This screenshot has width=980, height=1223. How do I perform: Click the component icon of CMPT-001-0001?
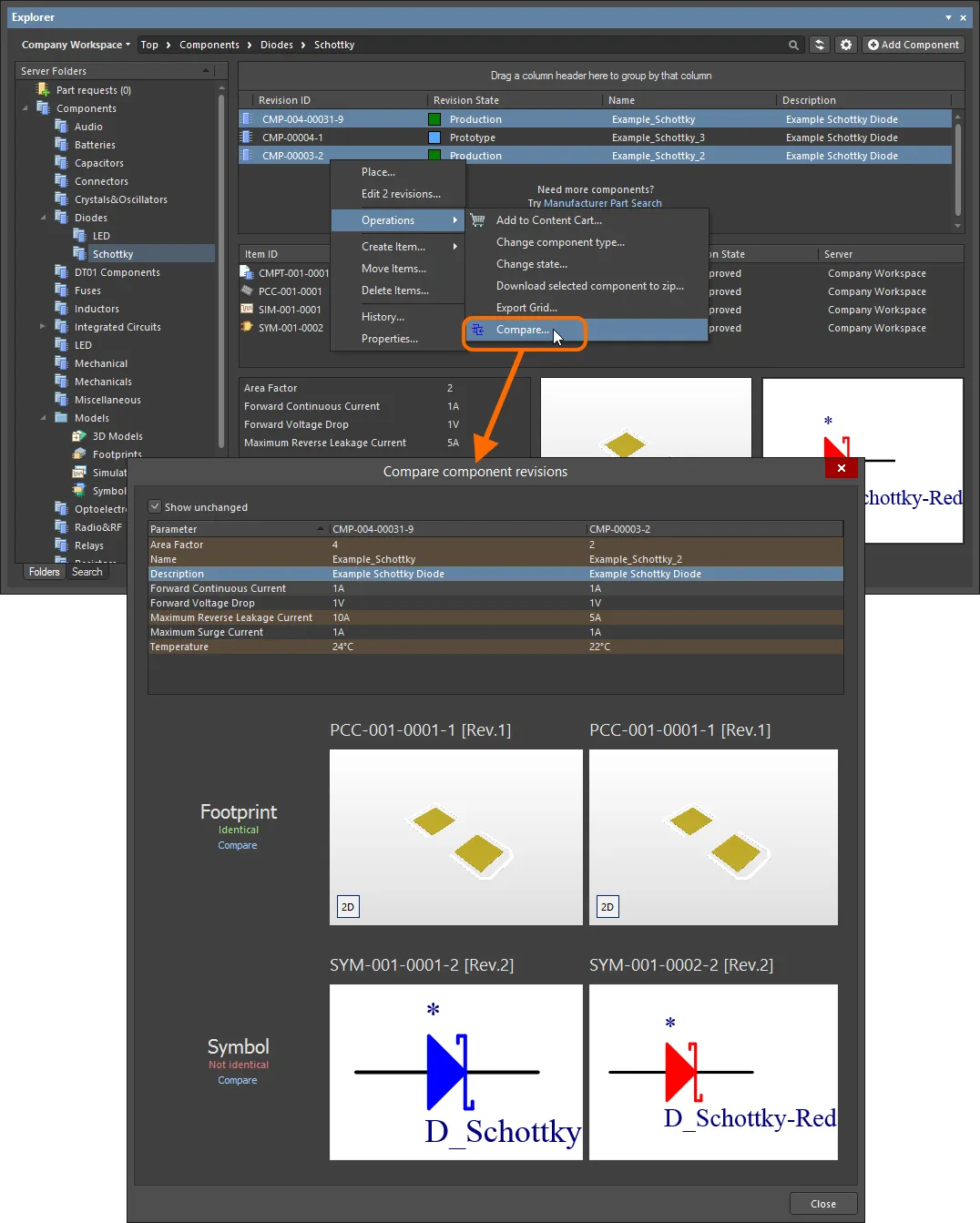pyautogui.click(x=246, y=272)
